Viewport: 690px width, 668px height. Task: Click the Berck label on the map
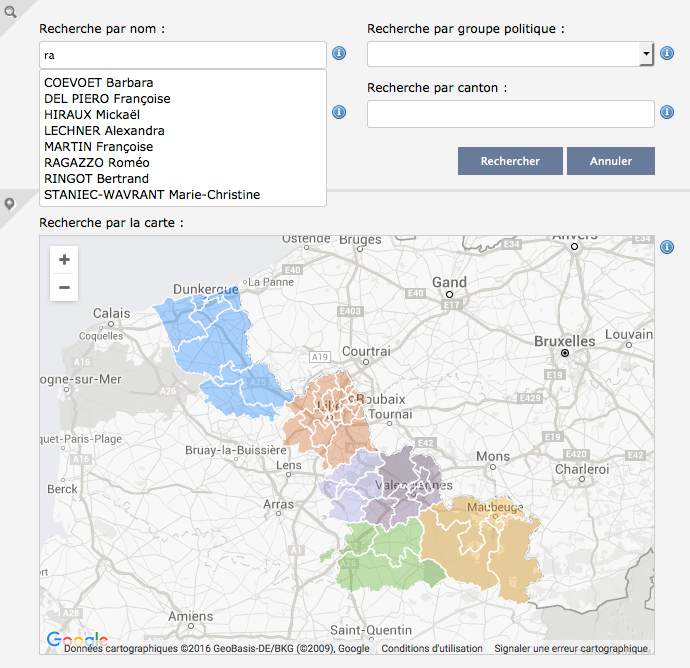coord(62,489)
